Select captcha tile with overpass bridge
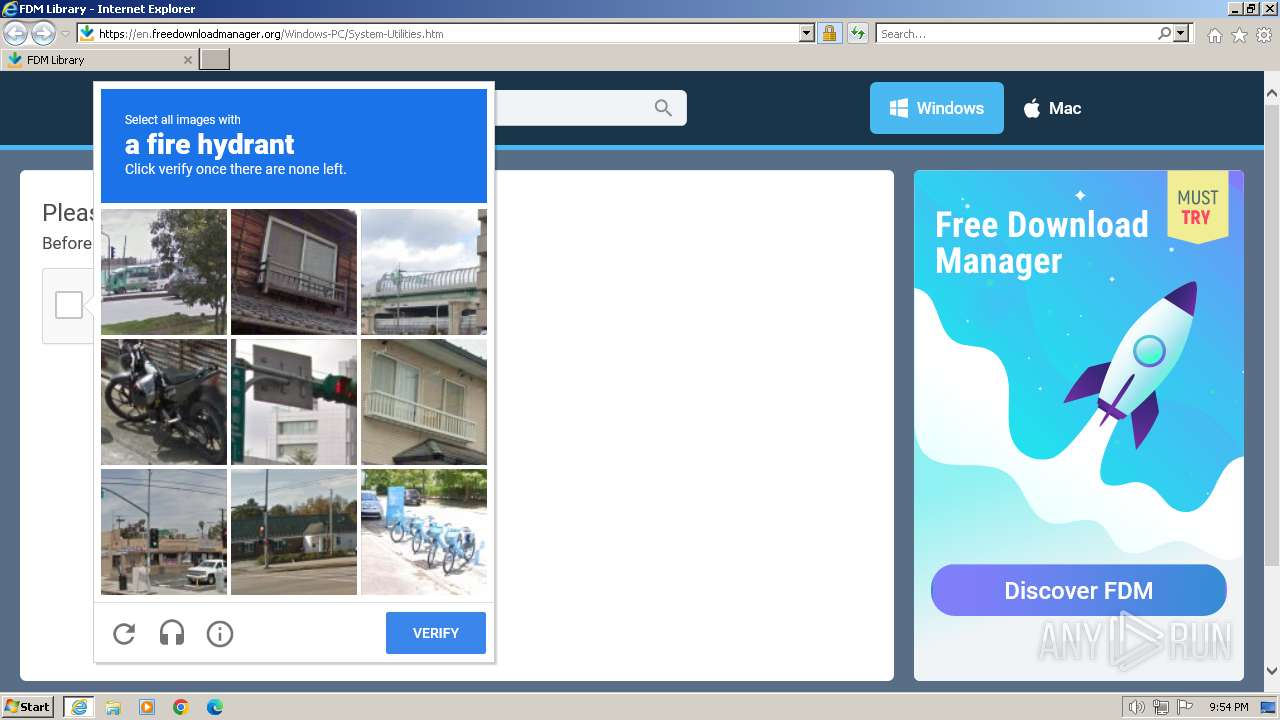Screen dimensions: 1280x720 [x=424, y=272]
